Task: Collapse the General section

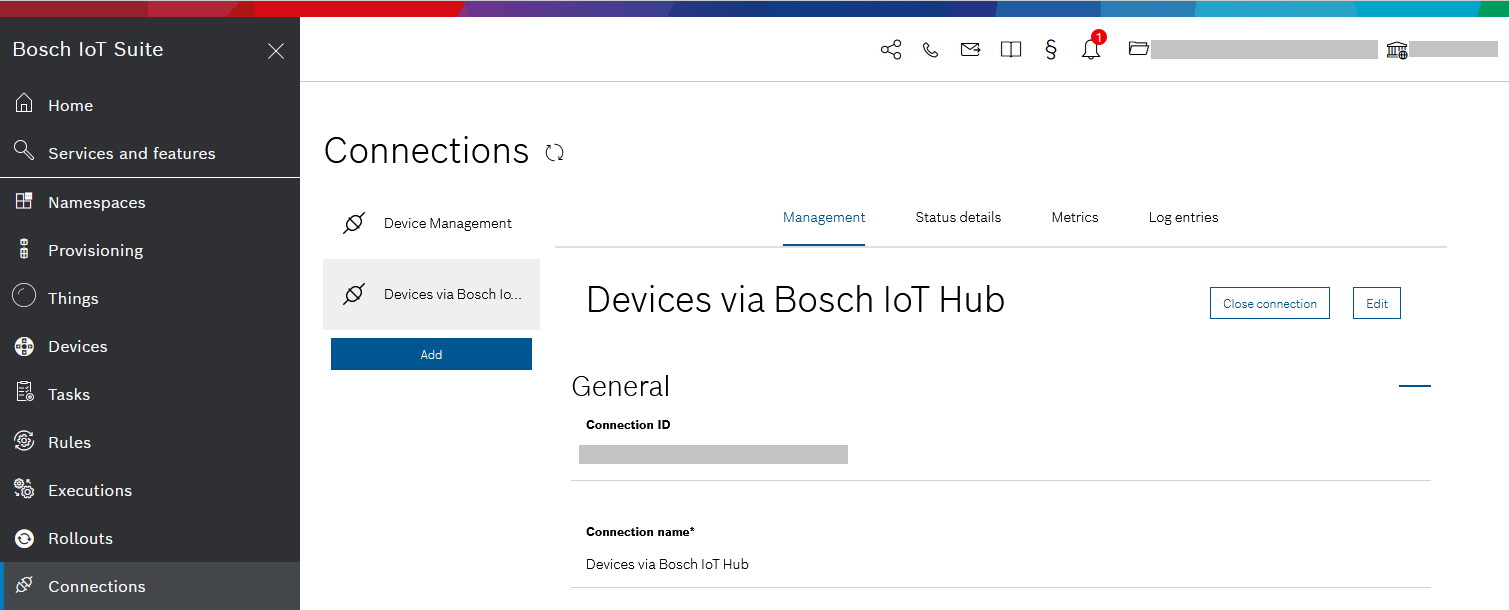Action: 1415,385
